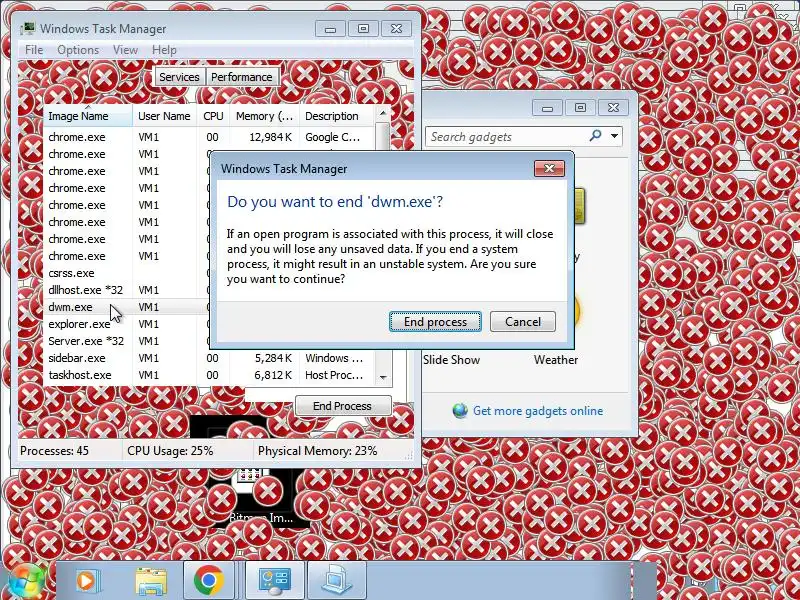Screen dimensions: 800x600
Task: Select the sidebar.exe process row
Action: click(209, 358)
